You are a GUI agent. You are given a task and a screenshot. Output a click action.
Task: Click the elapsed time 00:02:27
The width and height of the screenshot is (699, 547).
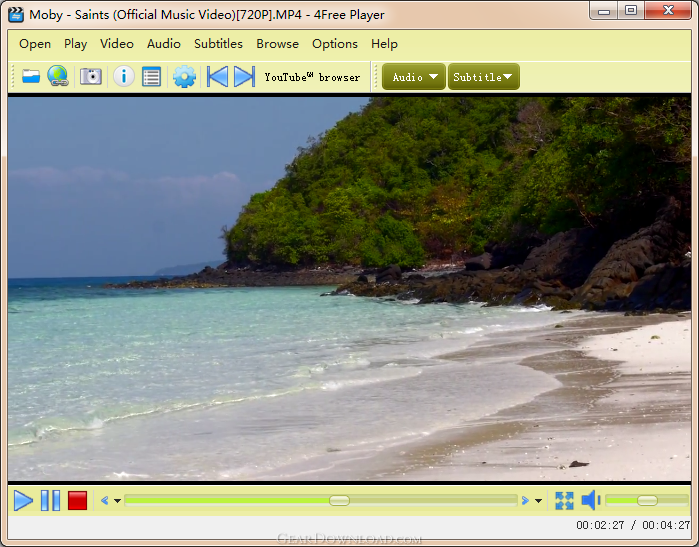[600, 525]
